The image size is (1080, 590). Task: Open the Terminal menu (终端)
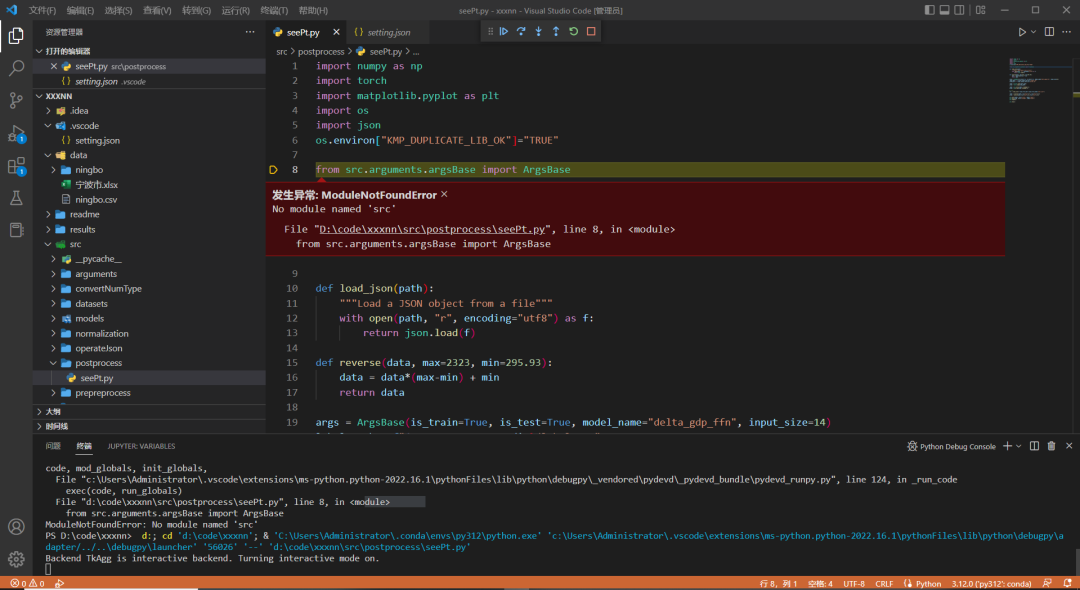coord(274,10)
